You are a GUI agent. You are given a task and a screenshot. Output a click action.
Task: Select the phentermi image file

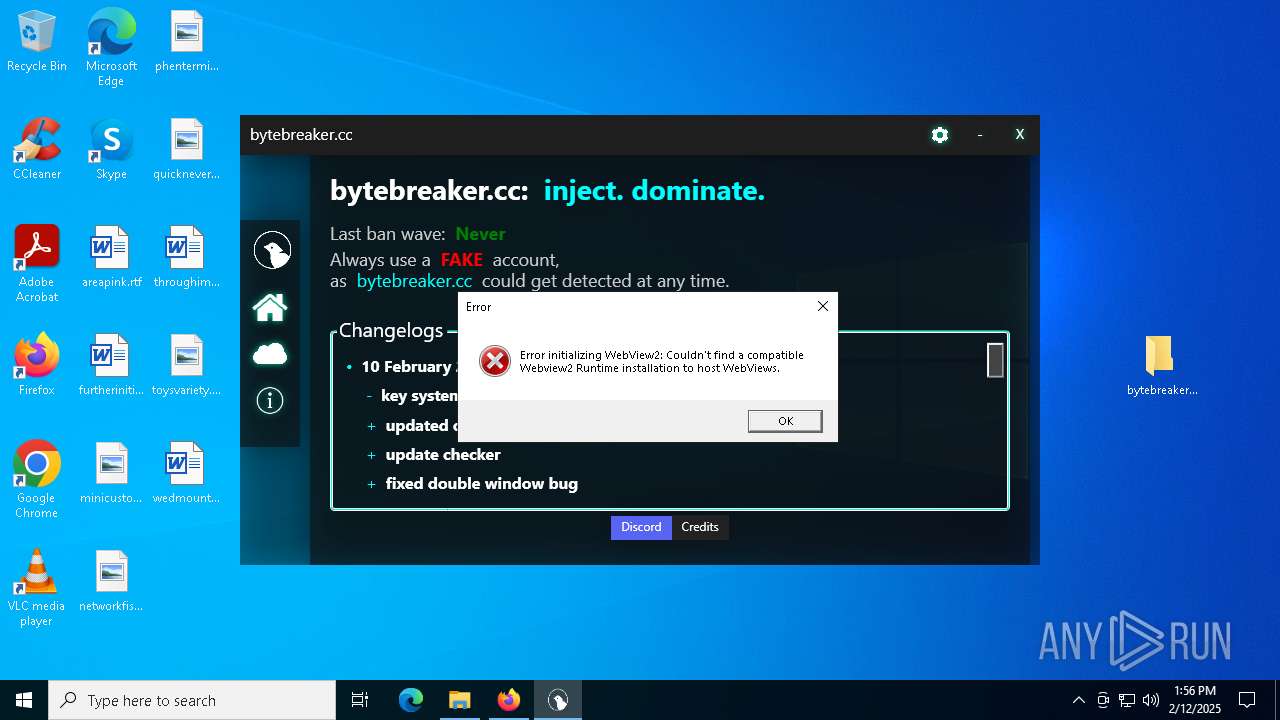click(x=187, y=42)
